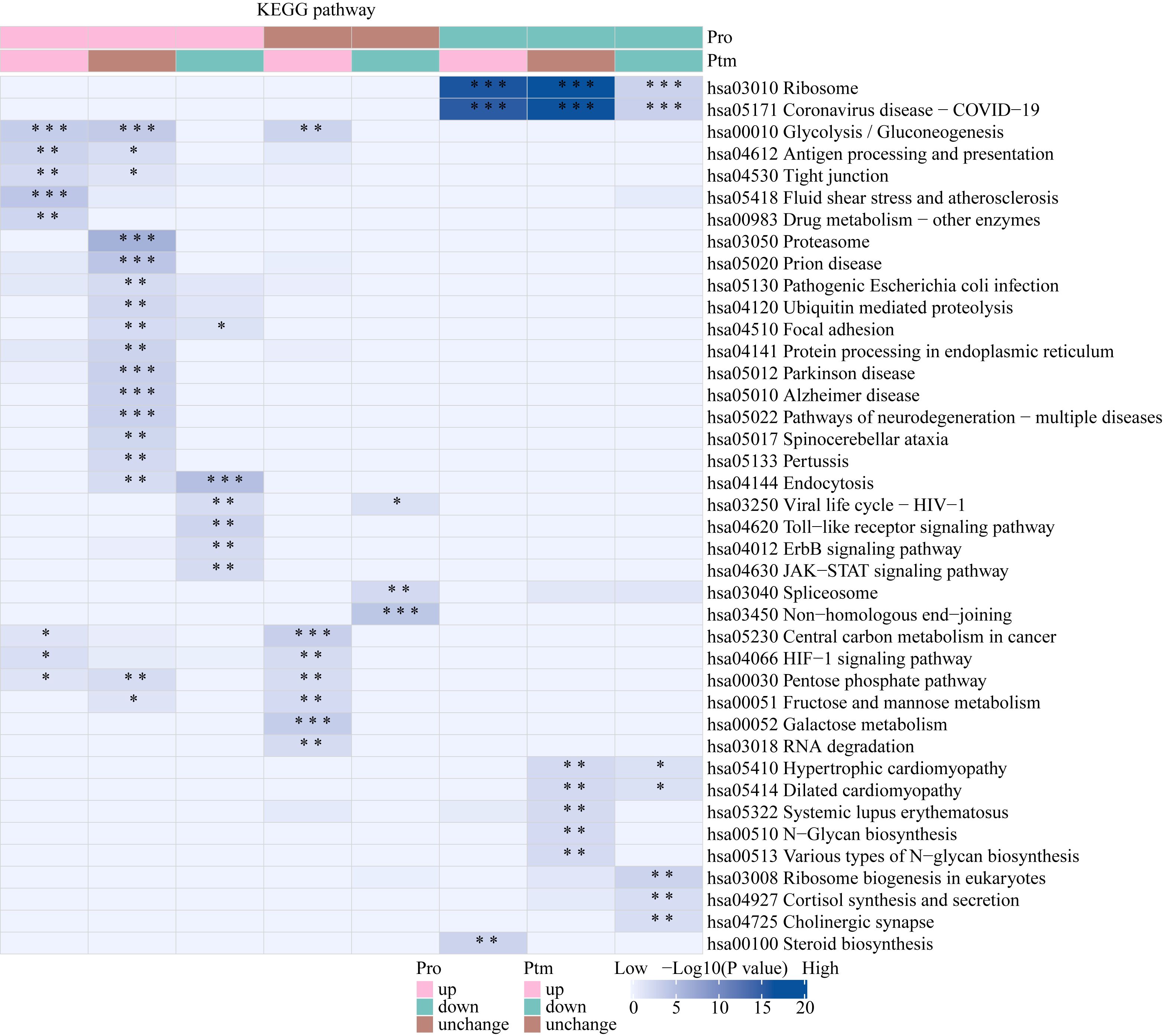The width and height of the screenshot is (1163, 1036).
Task: Click the 'Pro' annotation row label at top right
Action: [x=720, y=38]
